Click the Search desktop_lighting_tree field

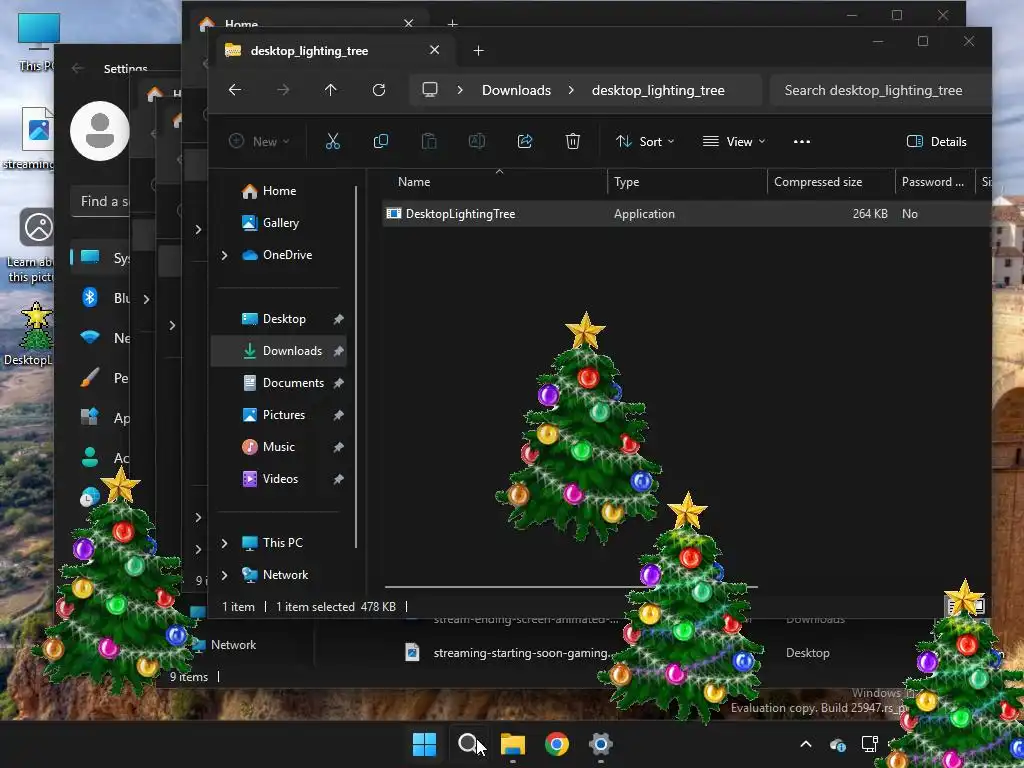click(880, 90)
